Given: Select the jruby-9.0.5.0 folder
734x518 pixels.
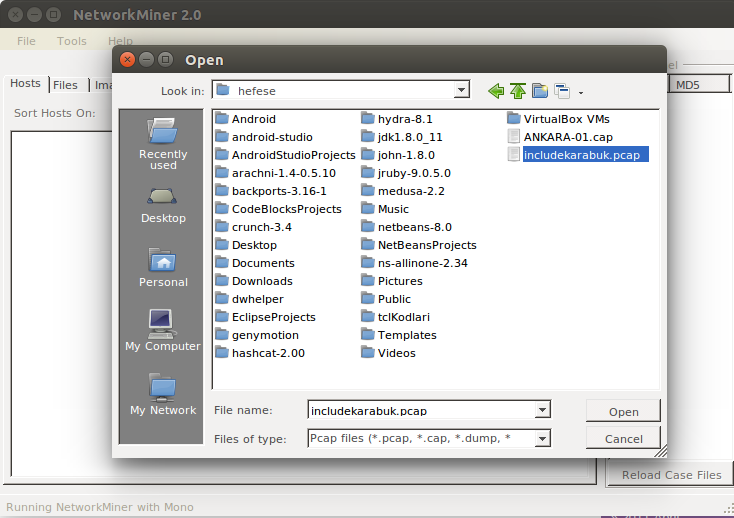Looking at the screenshot, I should click(x=406, y=173).
